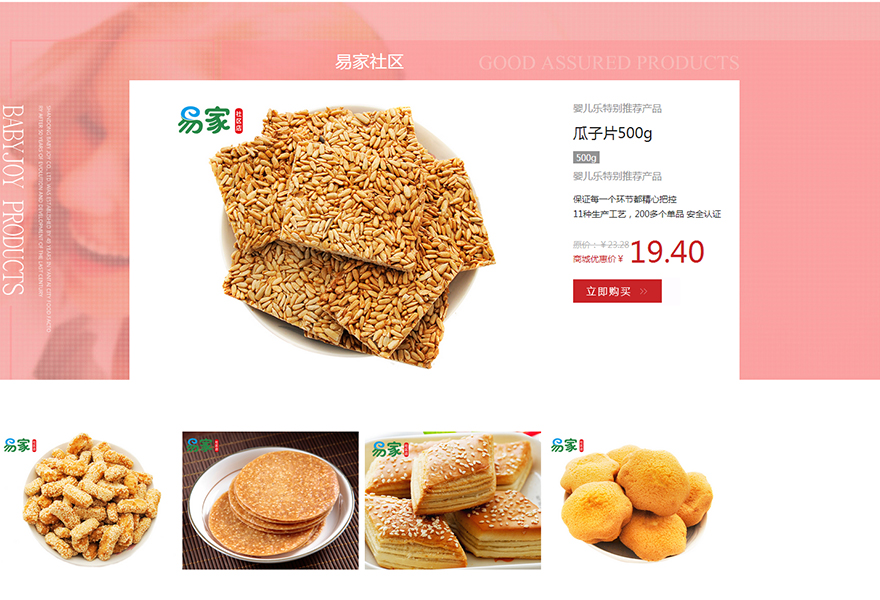Click the 立即购买 buy now button
This screenshot has height=600, width=880.
[617, 291]
